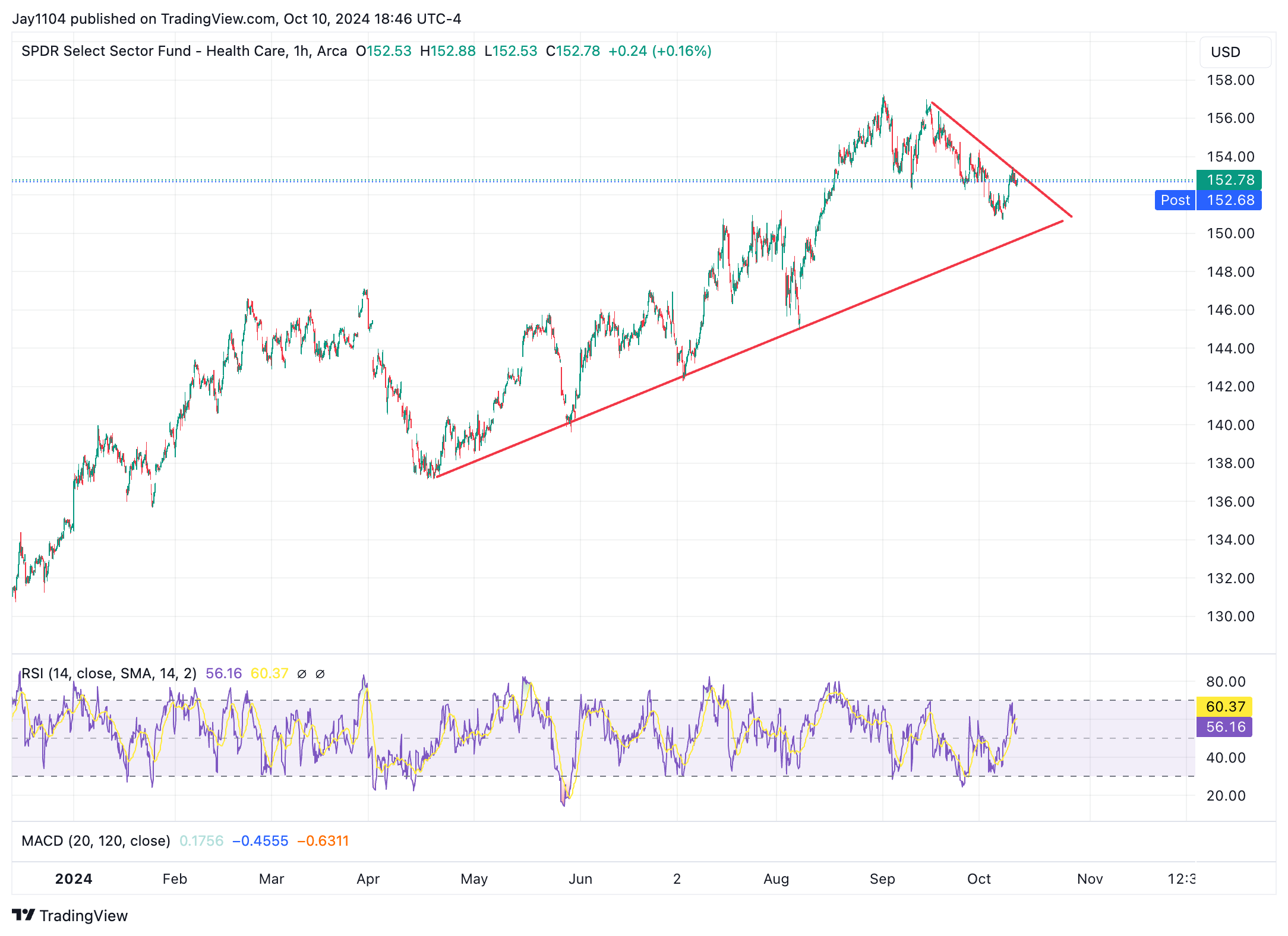Click the 2024 label on time axis
Viewport: 1288px width, 936px height.
pos(74,879)
